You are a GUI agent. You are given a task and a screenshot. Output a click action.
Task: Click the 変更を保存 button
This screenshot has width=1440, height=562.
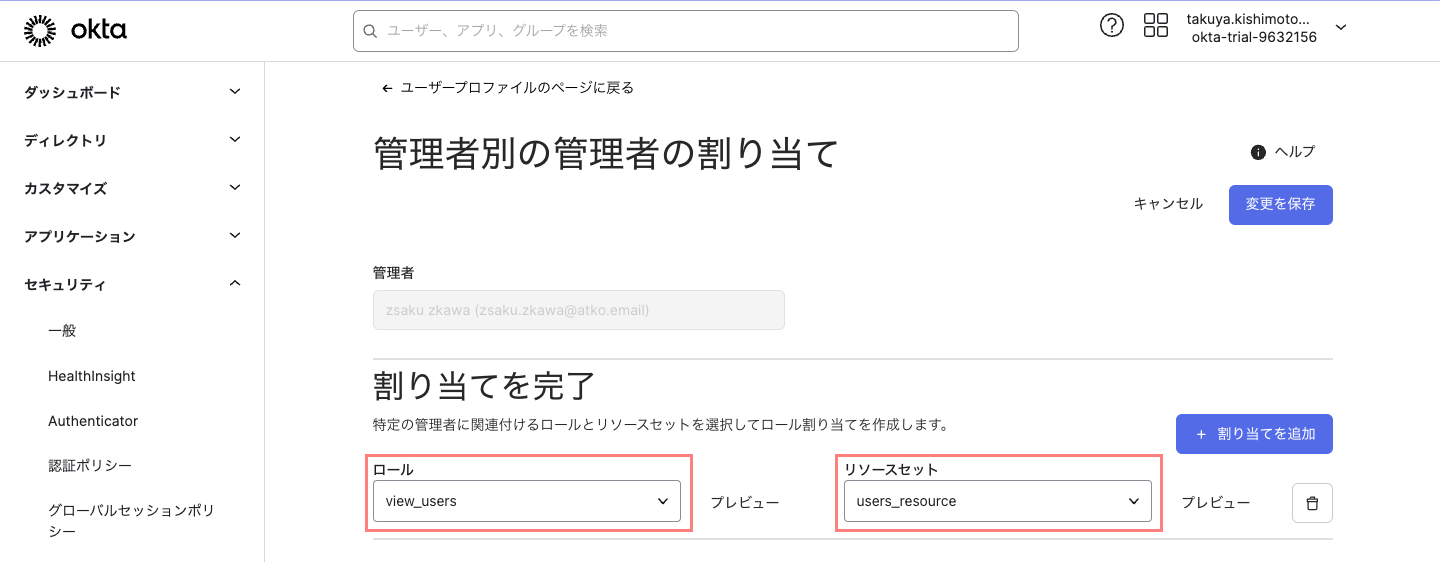pos(1280,204)
